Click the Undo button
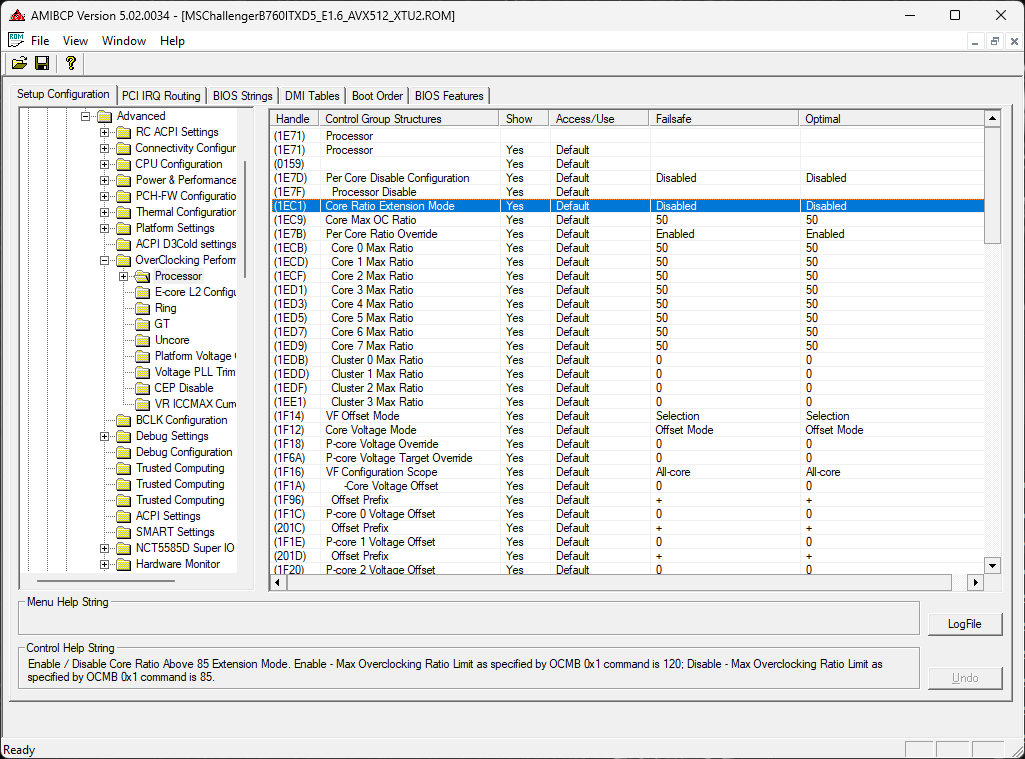The height and width of the screenshot is (759, 1025). click(x=965, y=678)
